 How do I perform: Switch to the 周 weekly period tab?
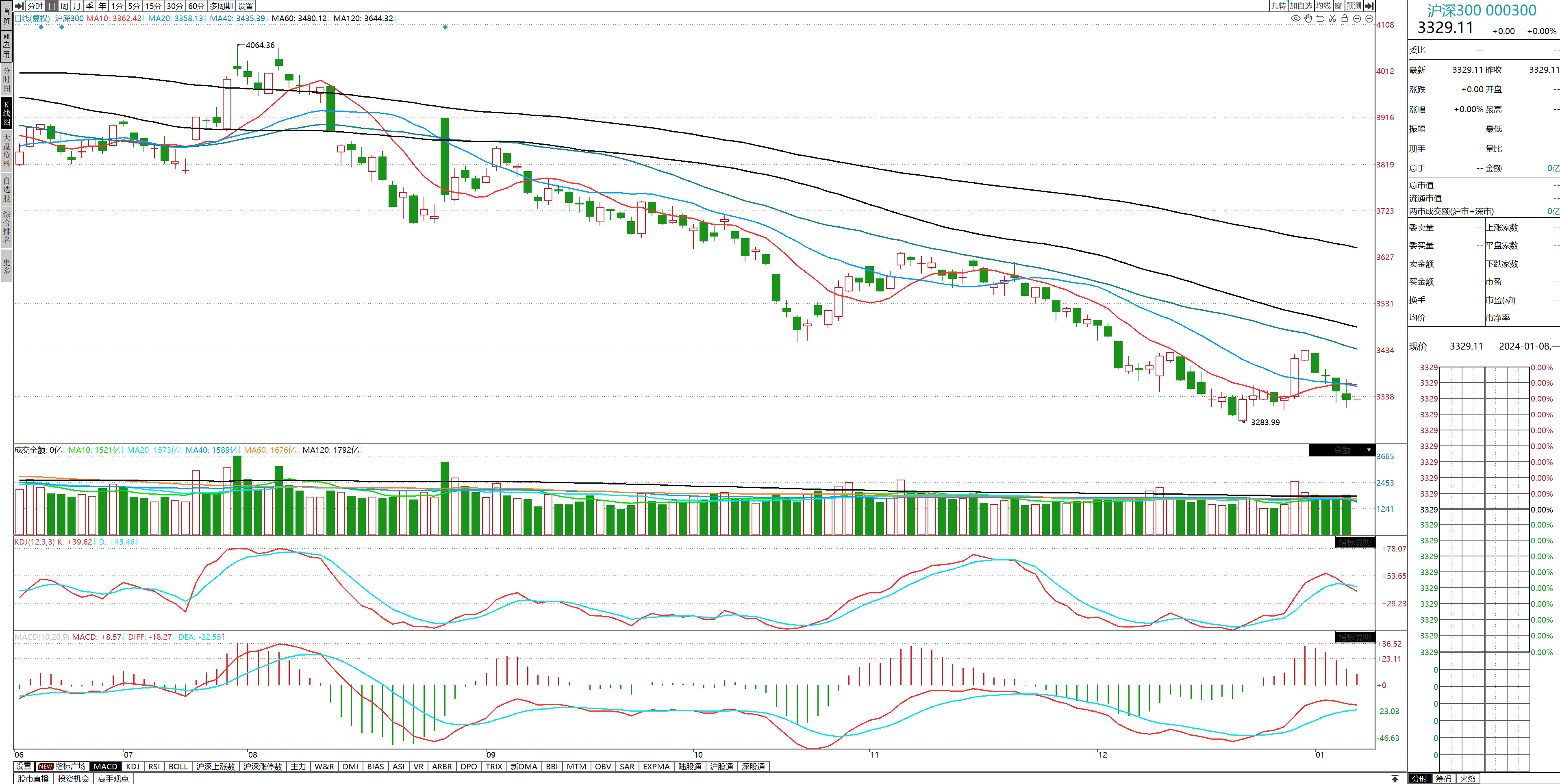click(x=64, y=6)
